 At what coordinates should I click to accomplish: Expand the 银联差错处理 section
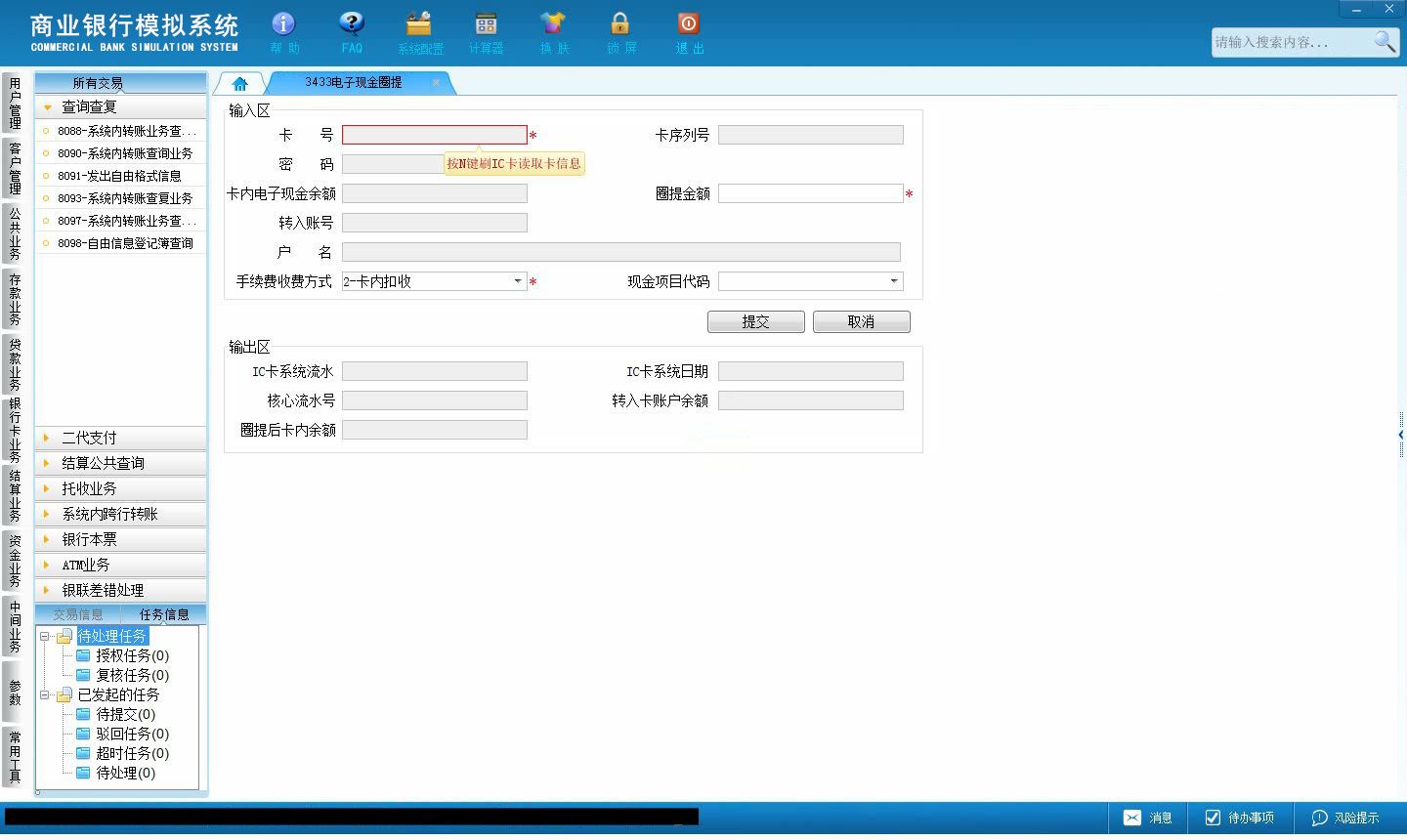tap(121, 590)
